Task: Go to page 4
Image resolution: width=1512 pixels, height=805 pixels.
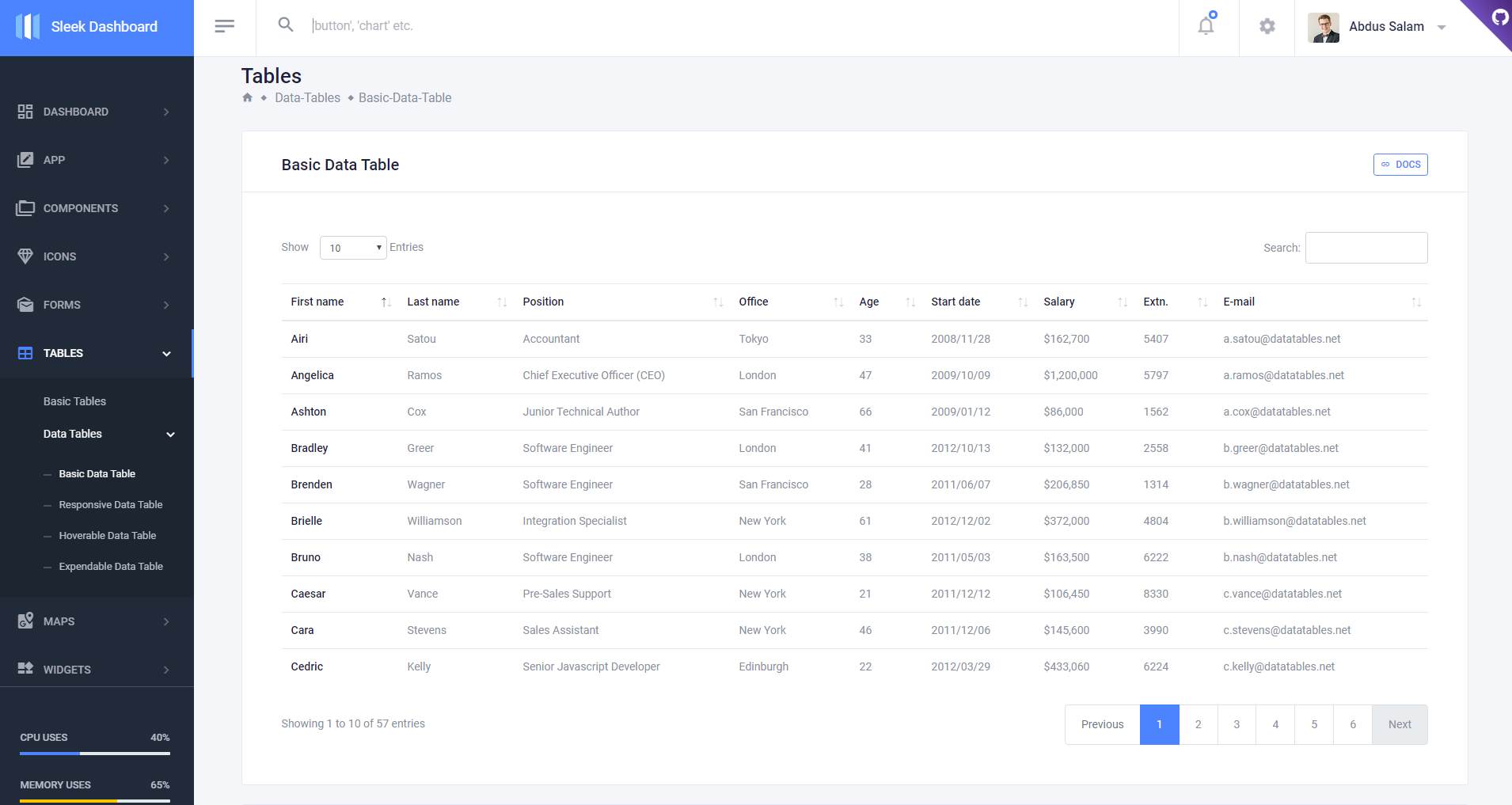Action: (1275, 724)
